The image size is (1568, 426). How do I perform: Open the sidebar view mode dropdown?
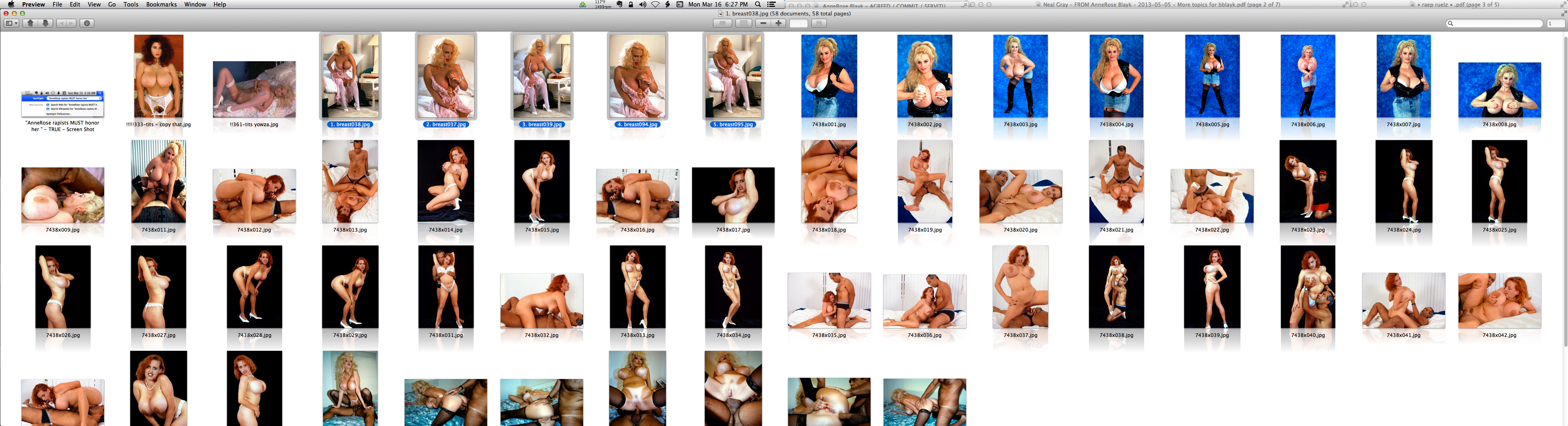(x=11, y=23)
